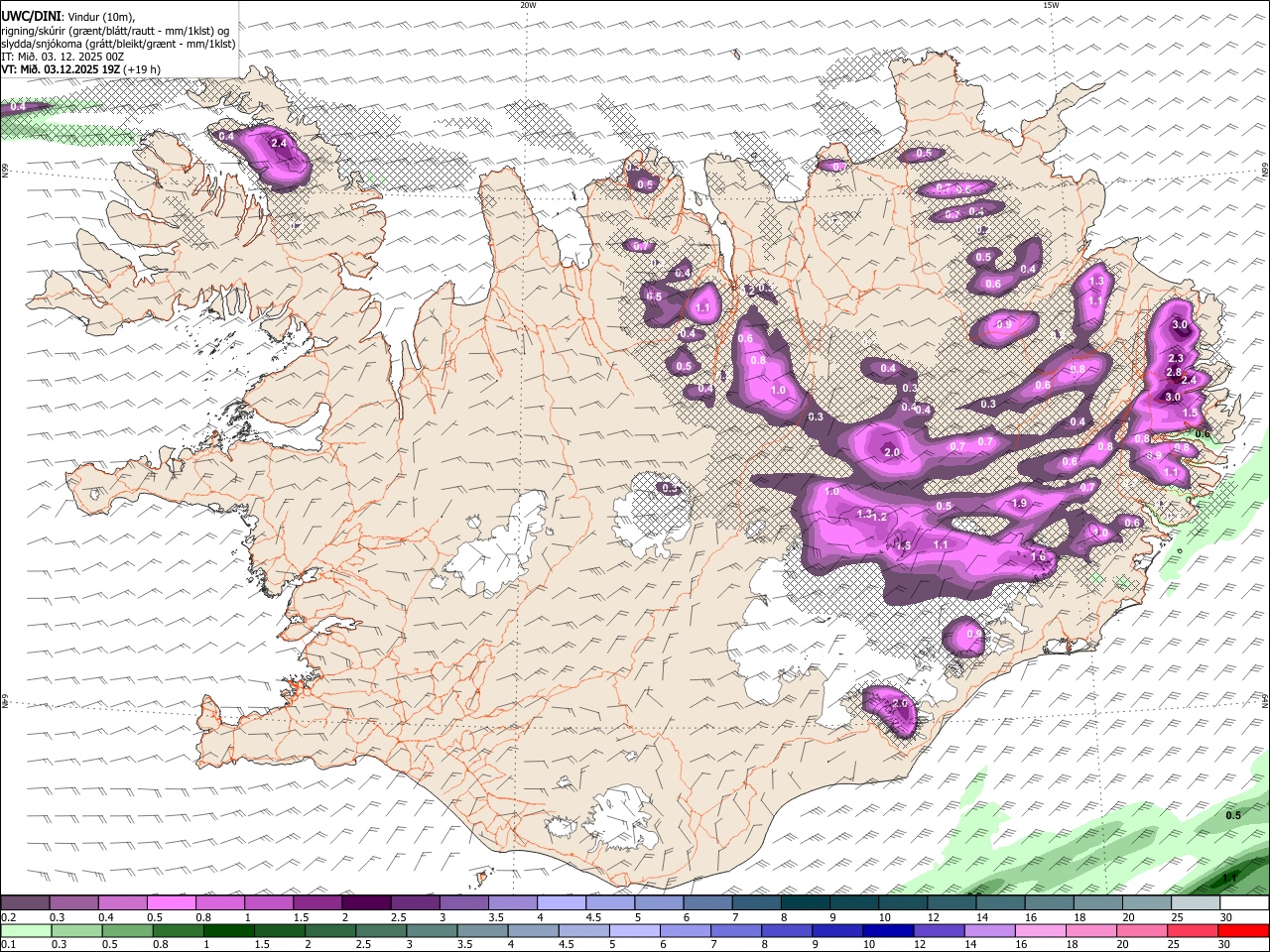
Task: Pick the dark green 1 rain legend swatch
Action: [228, 931]
